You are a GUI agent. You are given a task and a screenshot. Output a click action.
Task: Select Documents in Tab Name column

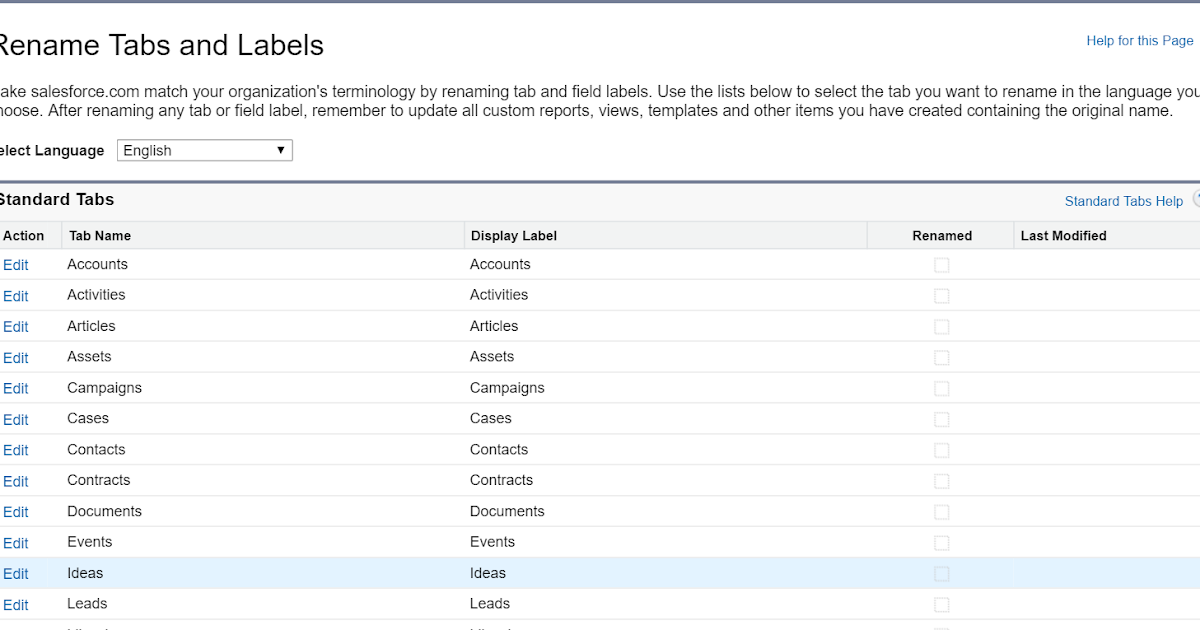pos(104,511)
